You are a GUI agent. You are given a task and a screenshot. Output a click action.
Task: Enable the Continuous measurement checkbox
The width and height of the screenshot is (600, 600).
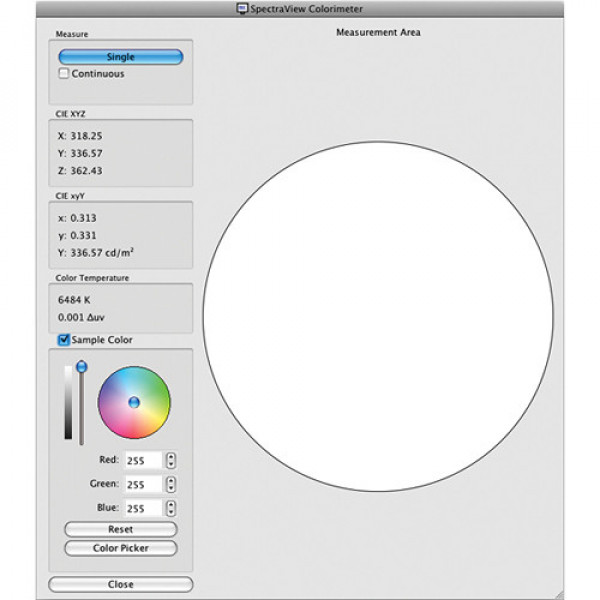coord(64,73)
